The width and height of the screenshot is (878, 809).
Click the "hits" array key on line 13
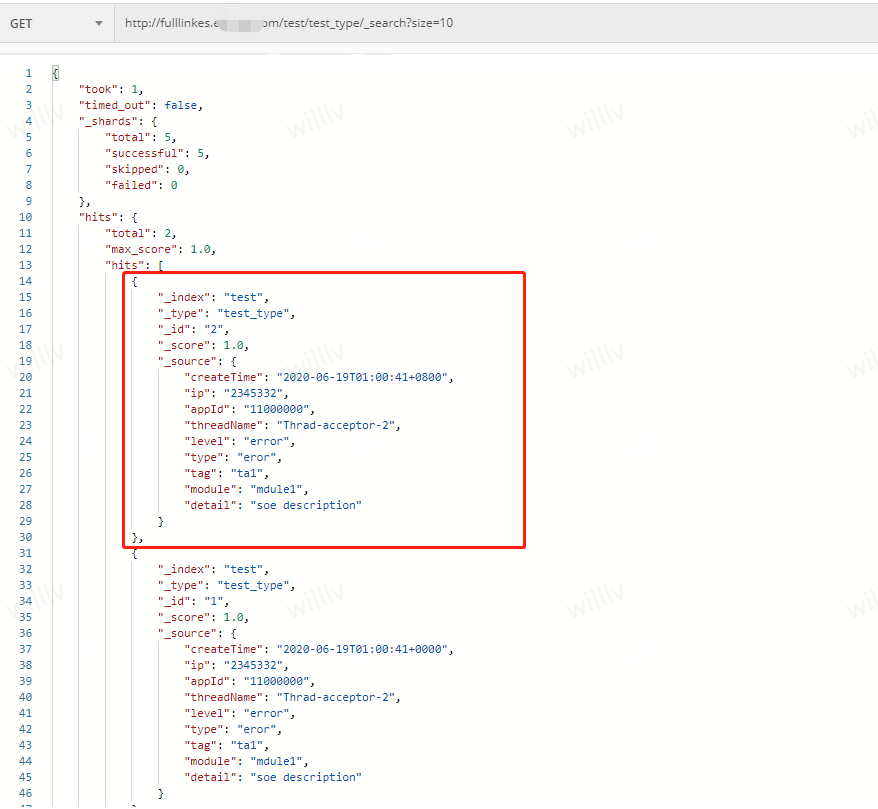pos(124,265)
